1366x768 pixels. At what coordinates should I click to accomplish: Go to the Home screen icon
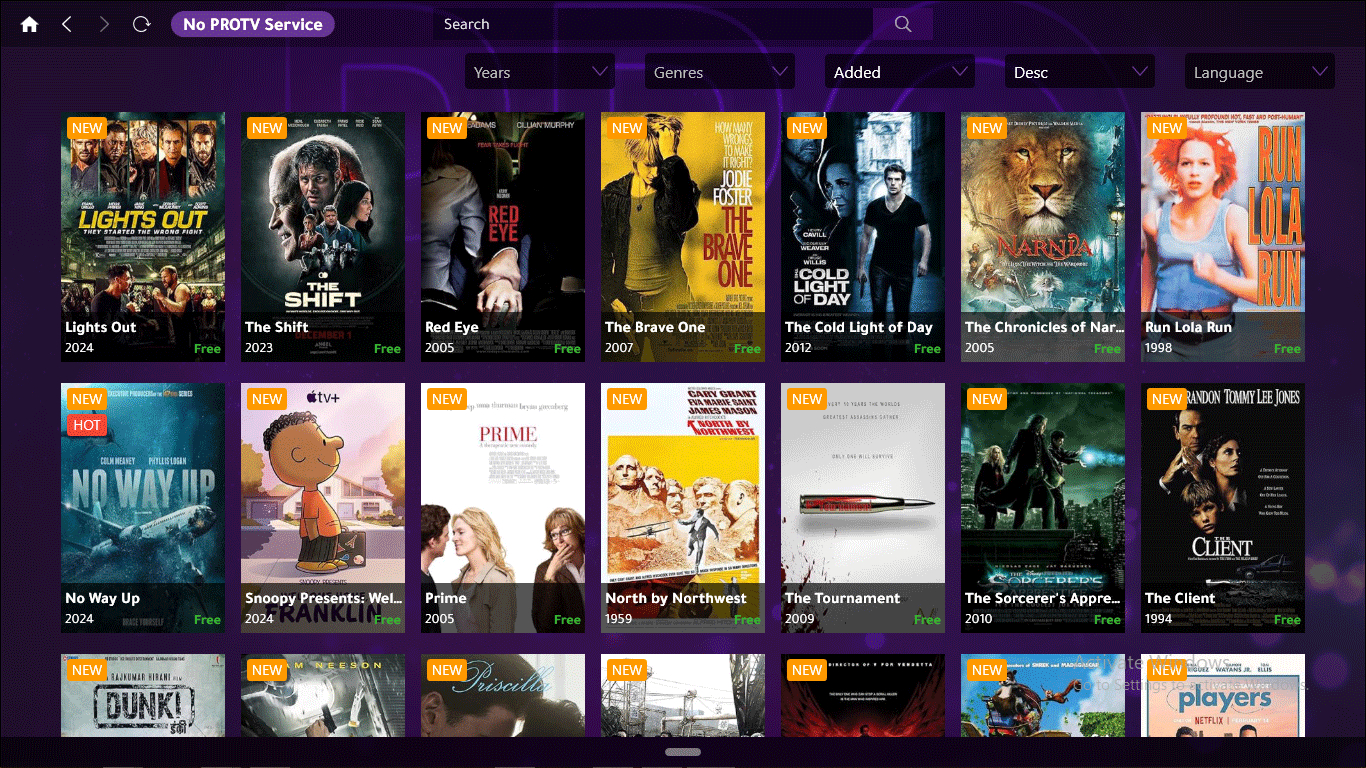[29, 24]
